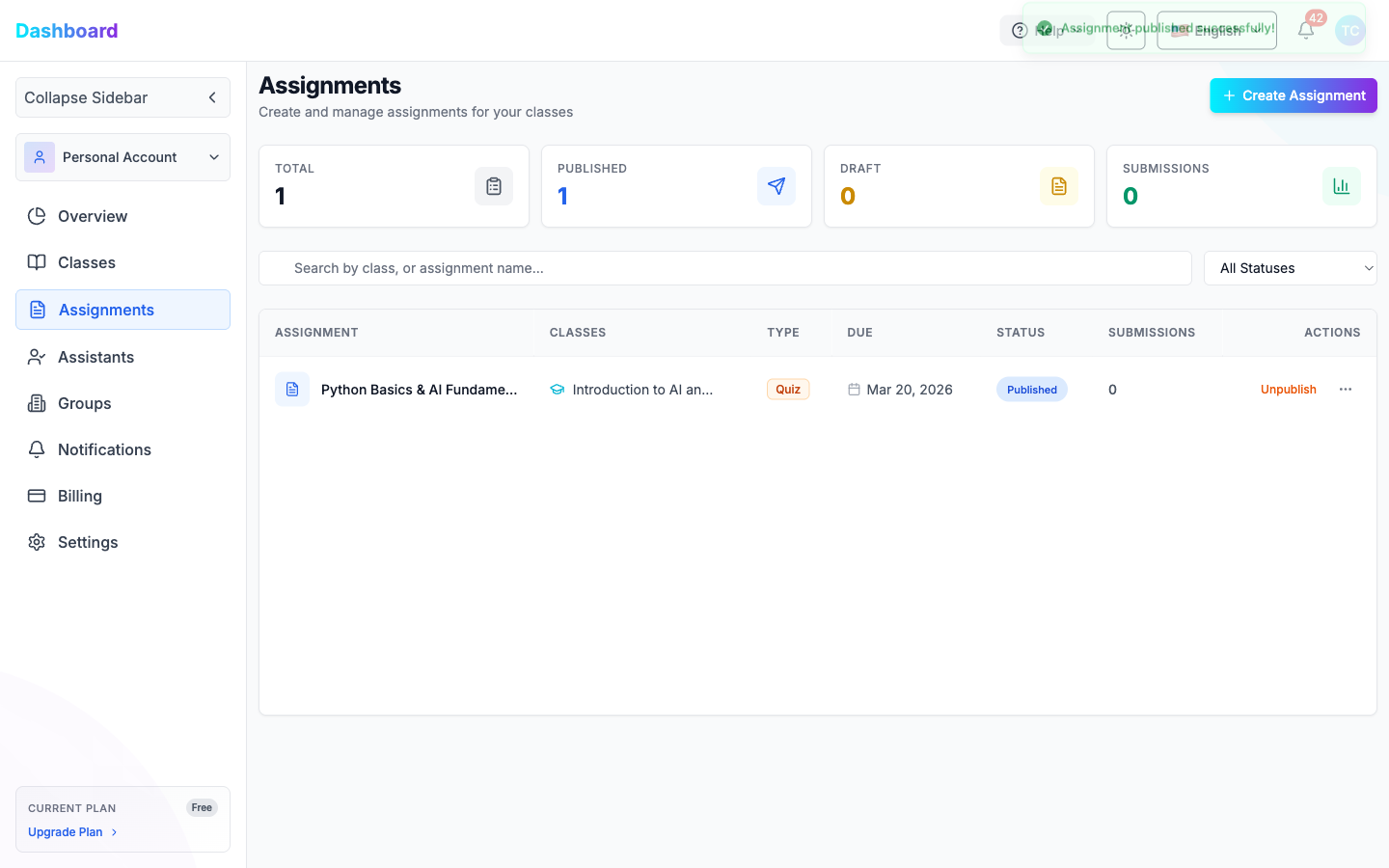Open the English language dropdown
Screen dimensions: 1389x868
pyautogui.click(x=1216, y=31)
